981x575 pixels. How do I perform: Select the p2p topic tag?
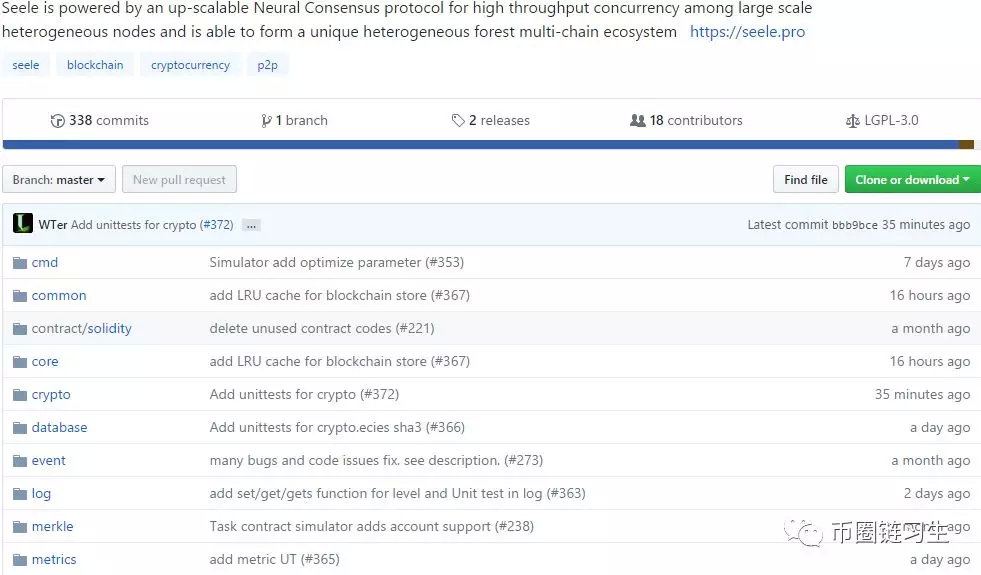267,65
